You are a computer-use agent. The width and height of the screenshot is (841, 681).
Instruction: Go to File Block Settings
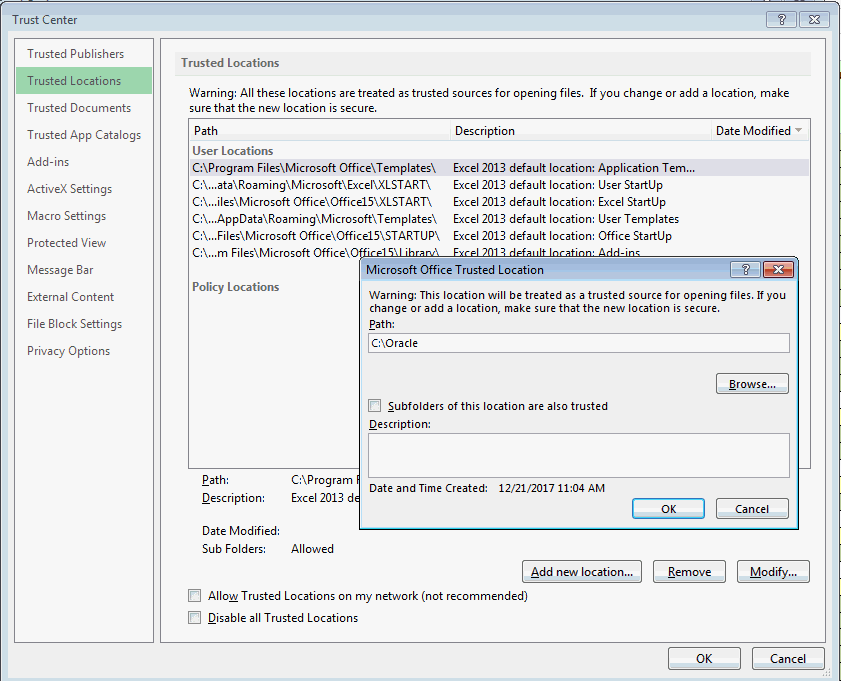[75, 324]
